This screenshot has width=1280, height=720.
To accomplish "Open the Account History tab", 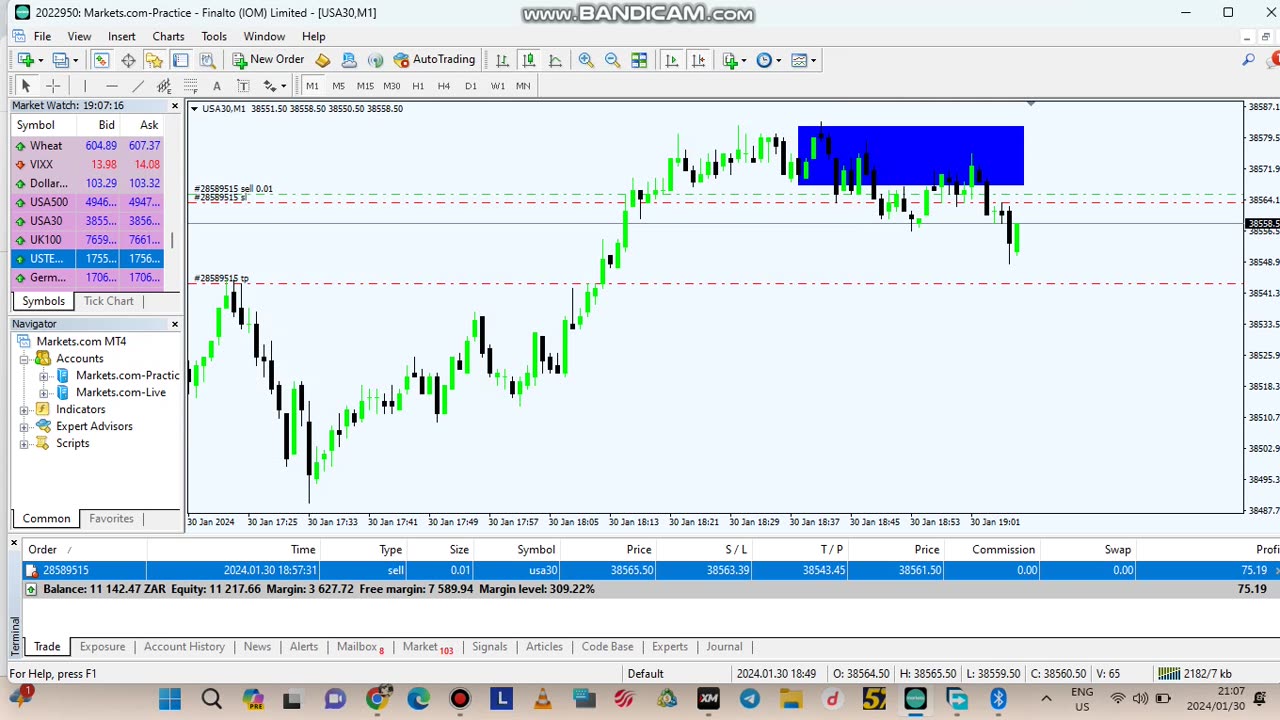I will pos(184,647).
